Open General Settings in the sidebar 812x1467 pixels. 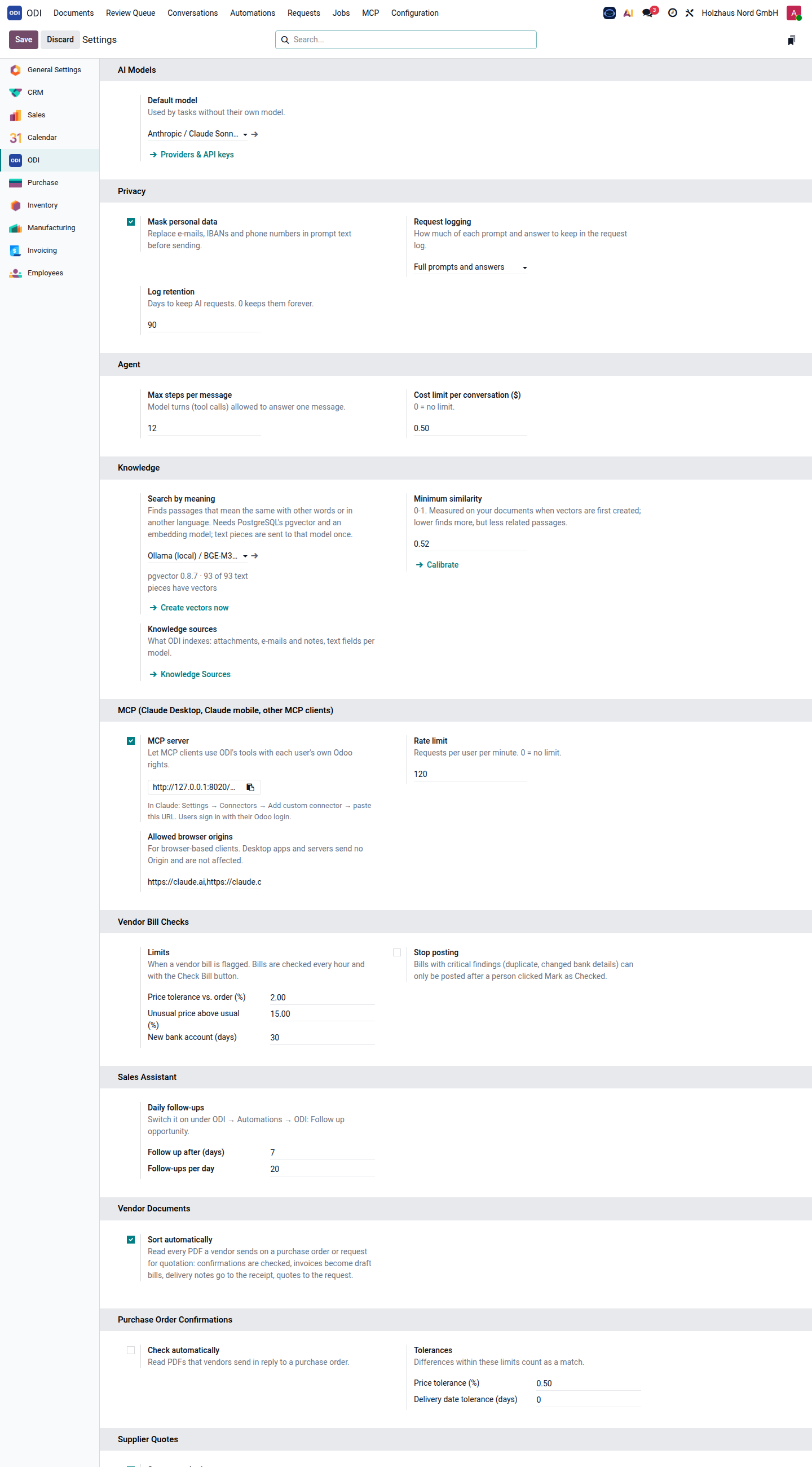tap(50, 69)
